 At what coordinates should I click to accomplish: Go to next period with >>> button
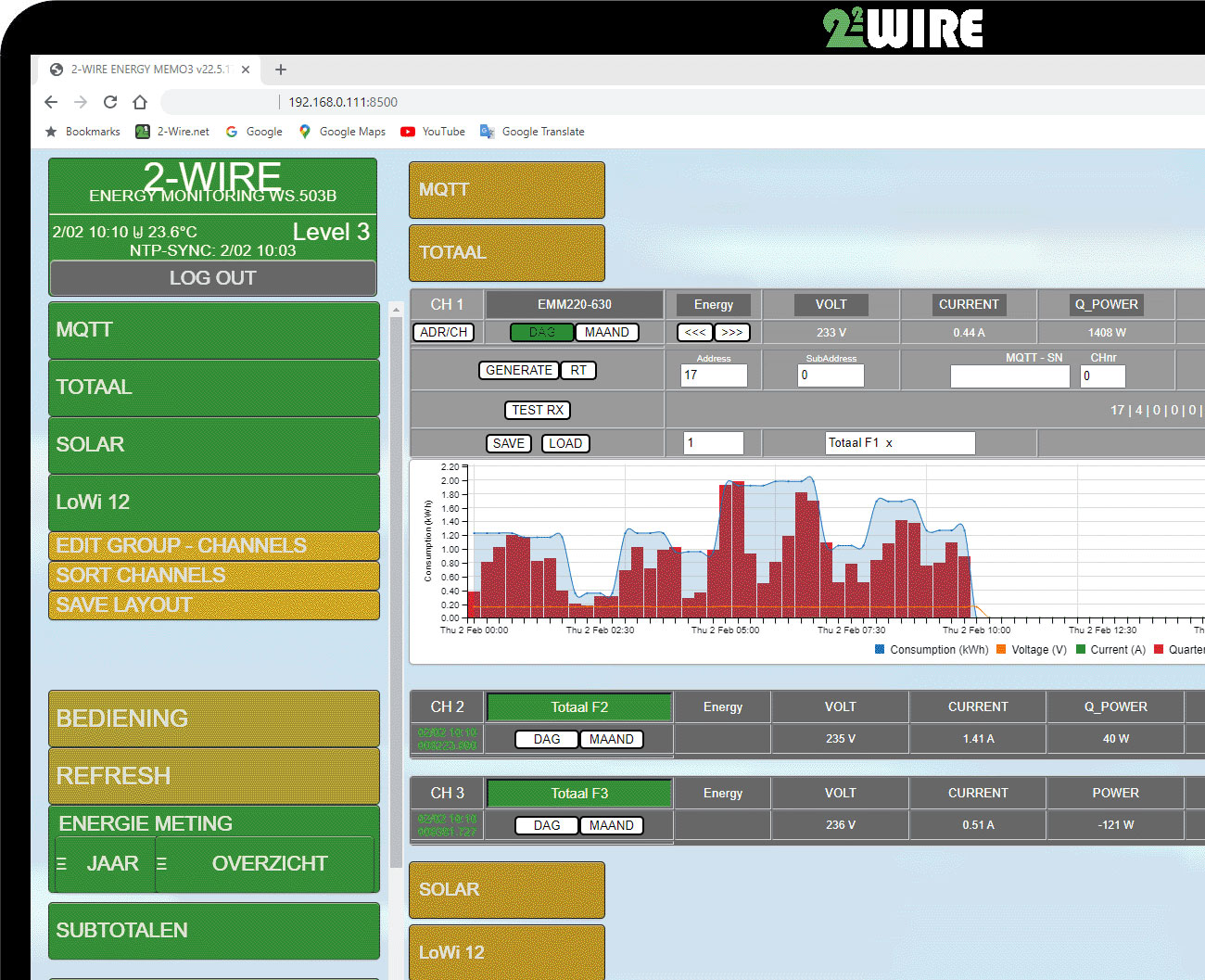[732, 332]
